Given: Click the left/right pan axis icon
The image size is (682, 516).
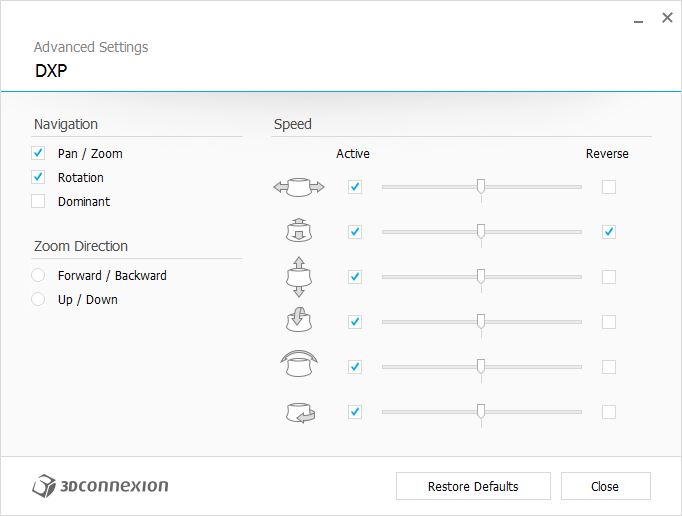Looking at the screenshot, I should pyautogui.click(x=299, y=187).
